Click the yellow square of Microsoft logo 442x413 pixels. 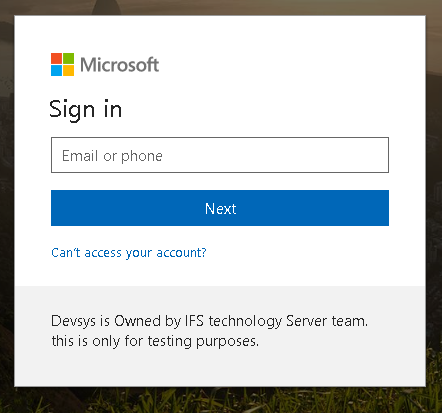(69, 71)
